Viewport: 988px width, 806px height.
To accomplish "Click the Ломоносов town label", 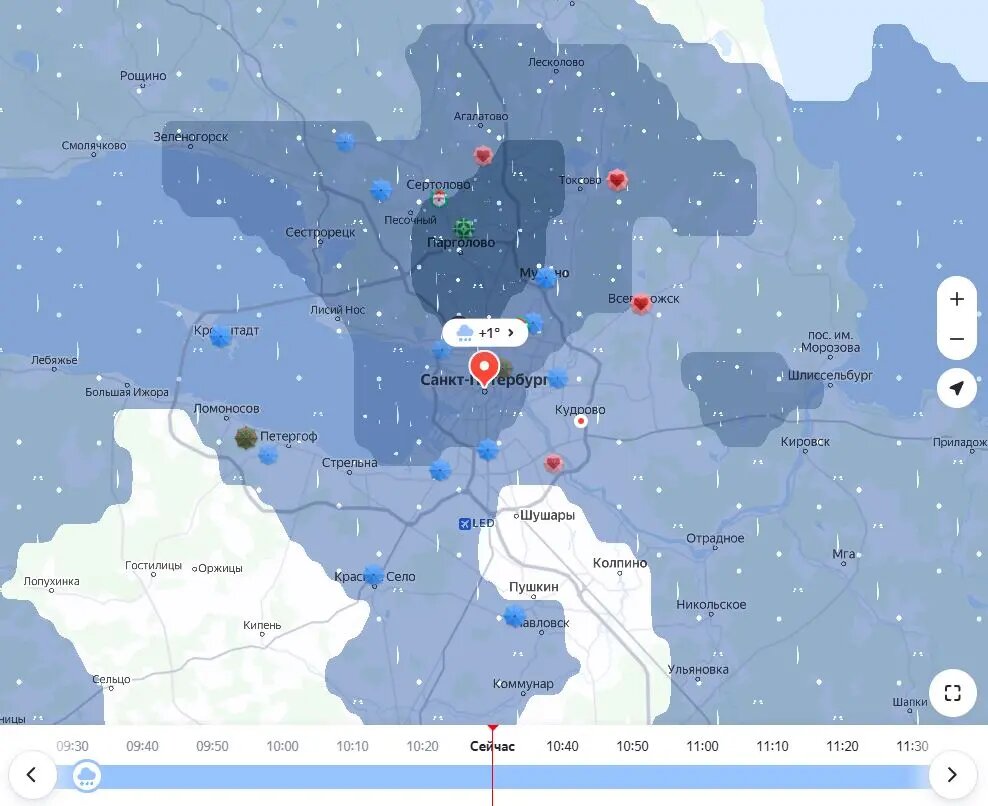I will 226,408.
